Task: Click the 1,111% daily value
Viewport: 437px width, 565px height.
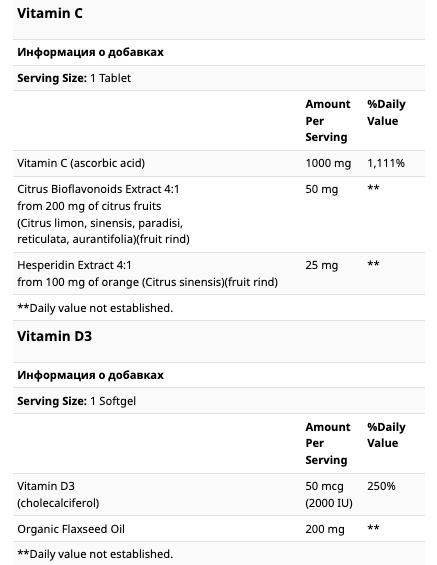Action: (x=386, y=163)
